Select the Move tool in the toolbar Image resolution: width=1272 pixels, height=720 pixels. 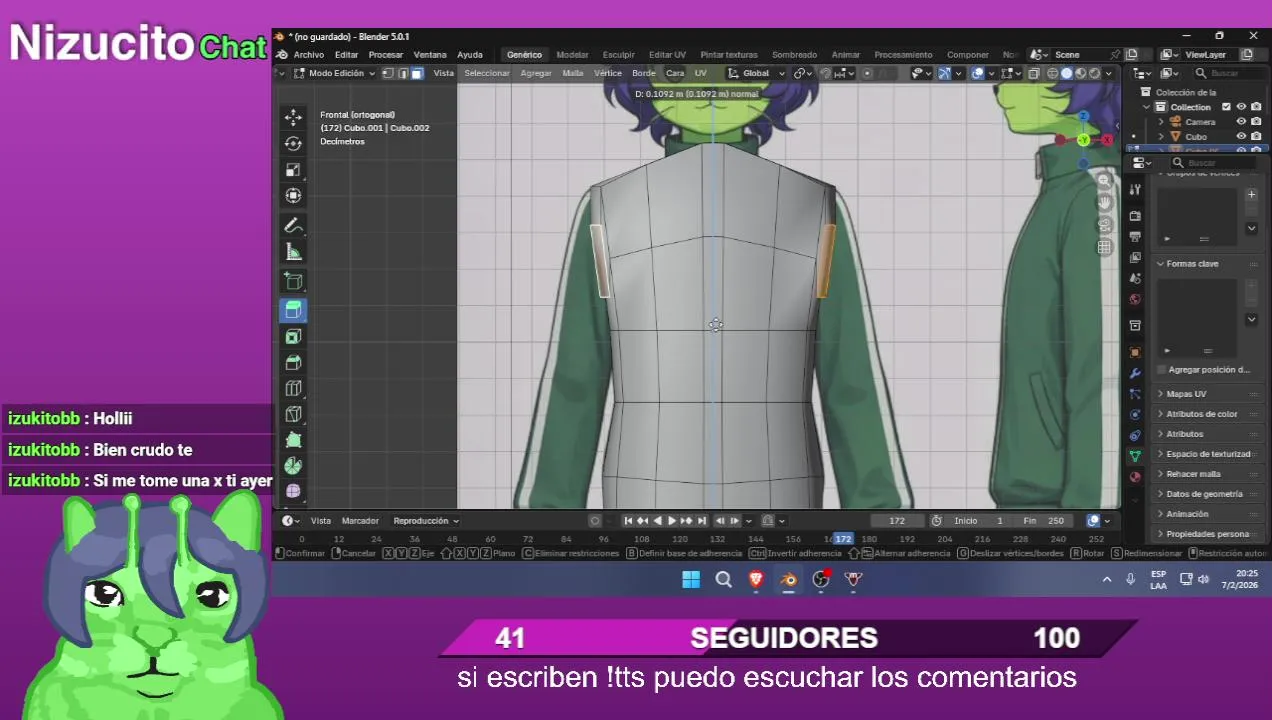[x=293, y=117]
